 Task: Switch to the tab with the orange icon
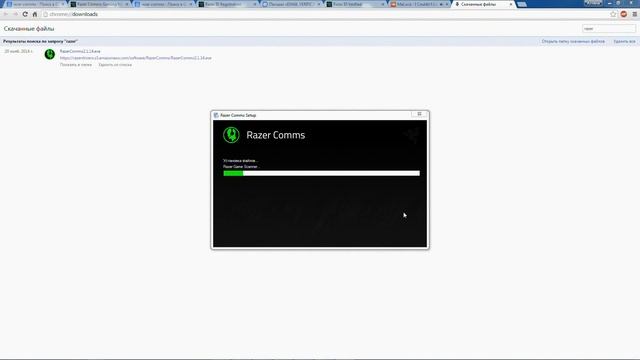click(x=420, y=4)
